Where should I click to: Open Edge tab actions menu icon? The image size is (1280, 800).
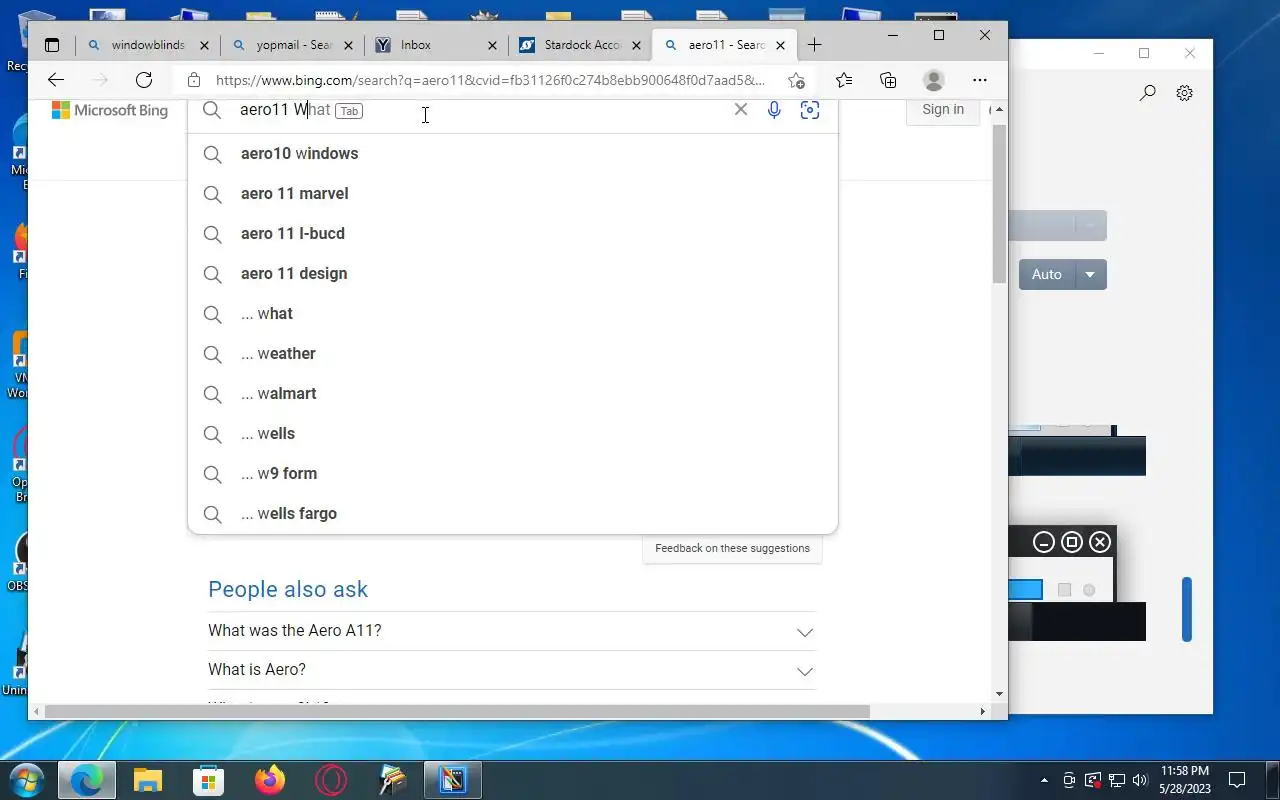(52, 45)
